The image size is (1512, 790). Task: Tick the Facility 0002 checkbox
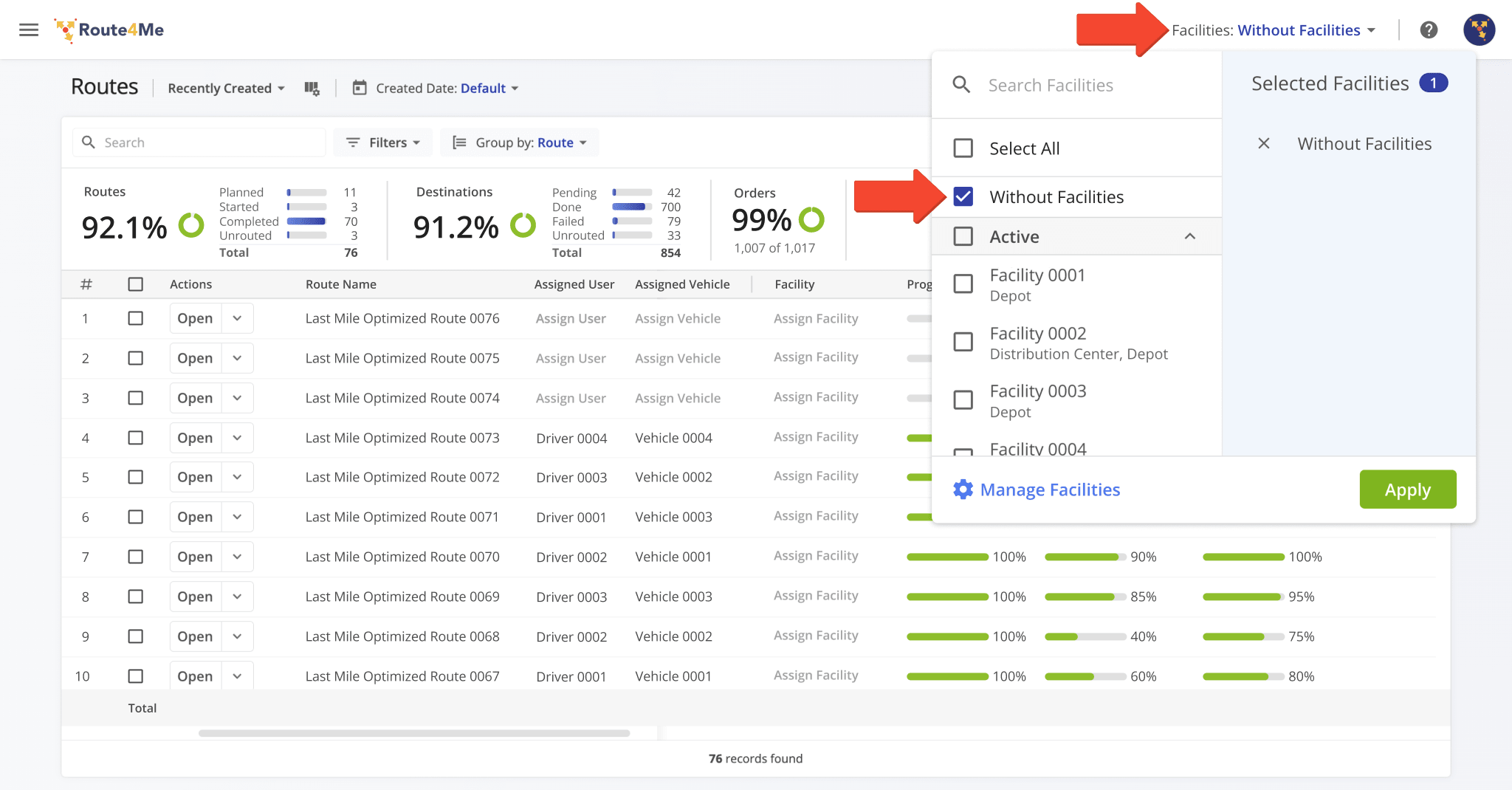pos(963,342)
